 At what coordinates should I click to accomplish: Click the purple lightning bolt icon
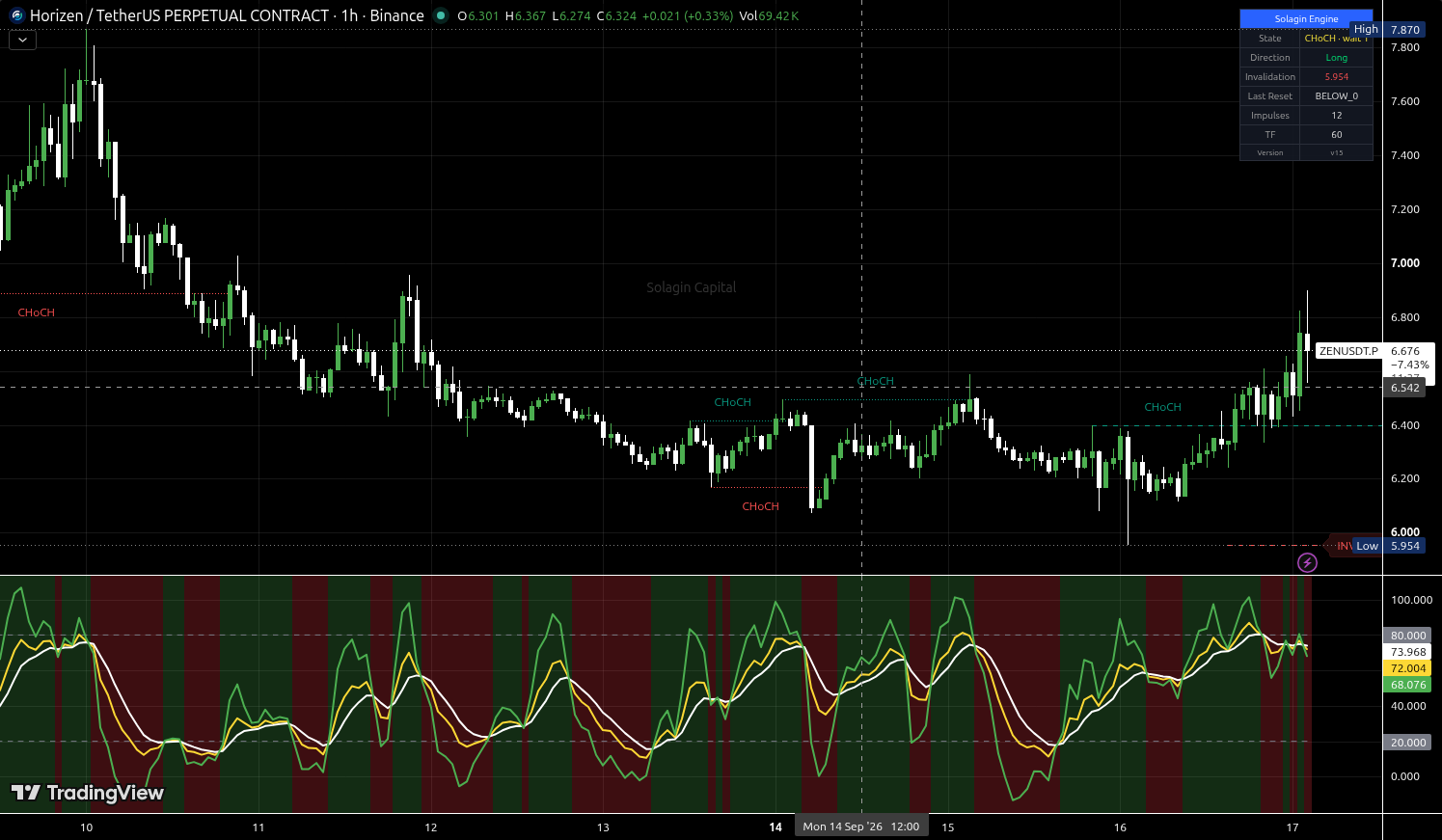(1307, 562)
